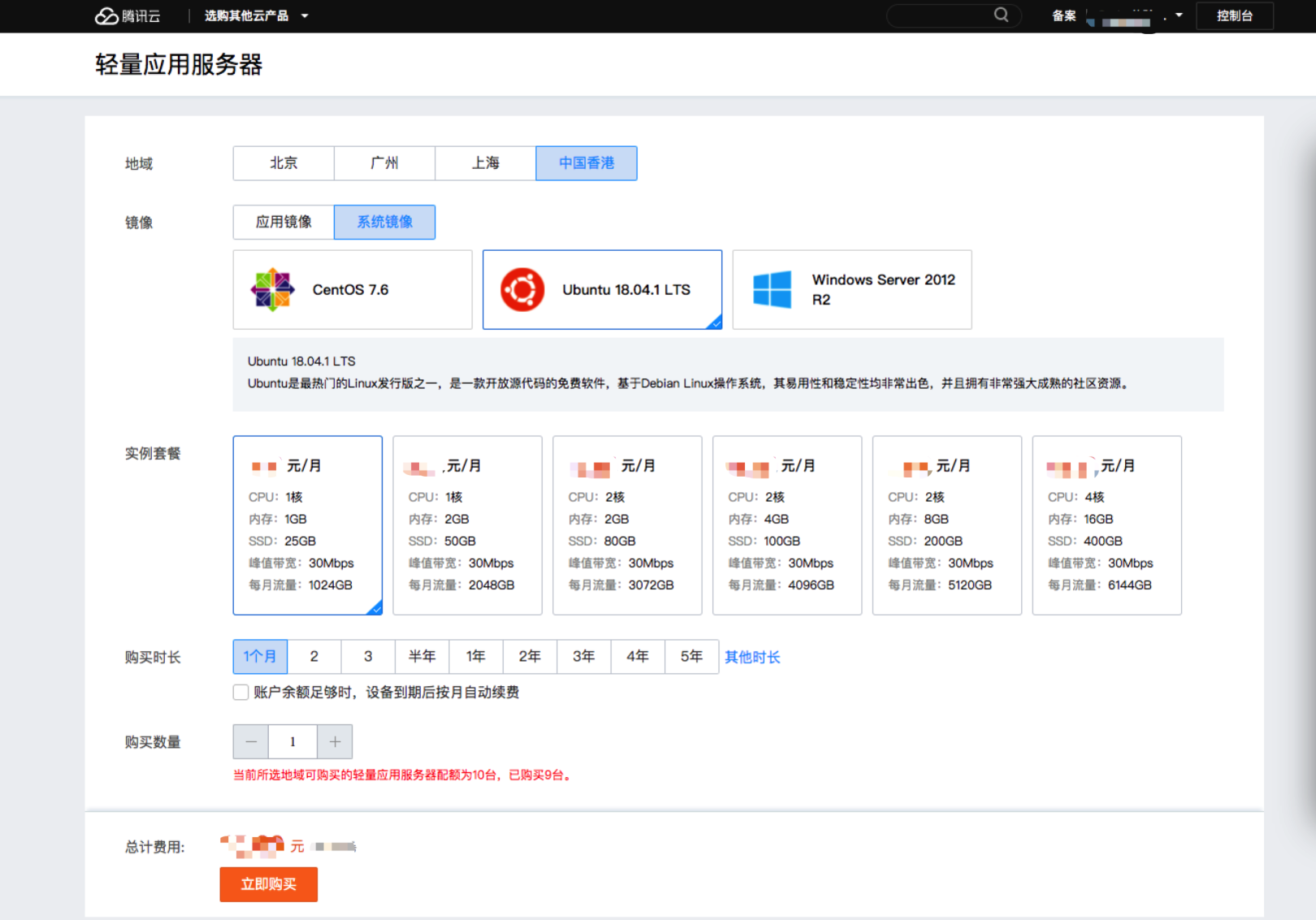Click the Windows logo icon
Image resolution: width=1316 pixels, height=920 pixels.
pos(772,290)
